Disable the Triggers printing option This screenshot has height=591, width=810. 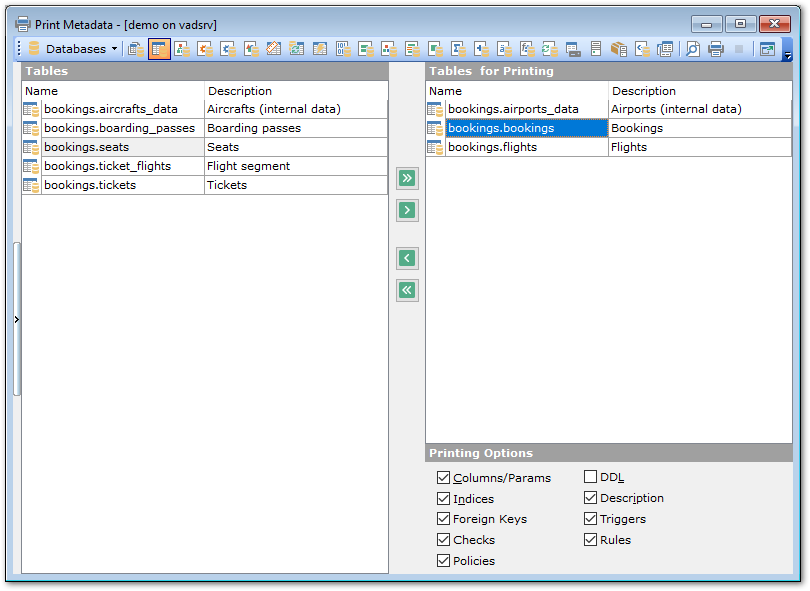click(590, 519)
